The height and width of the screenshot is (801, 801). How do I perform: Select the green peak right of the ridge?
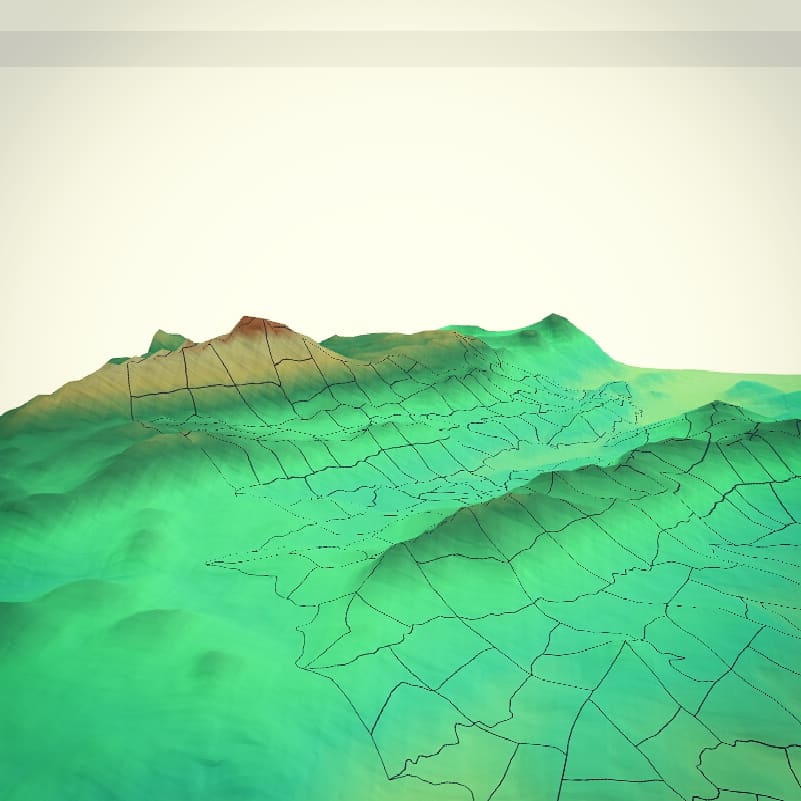click(x=553, y=323)
